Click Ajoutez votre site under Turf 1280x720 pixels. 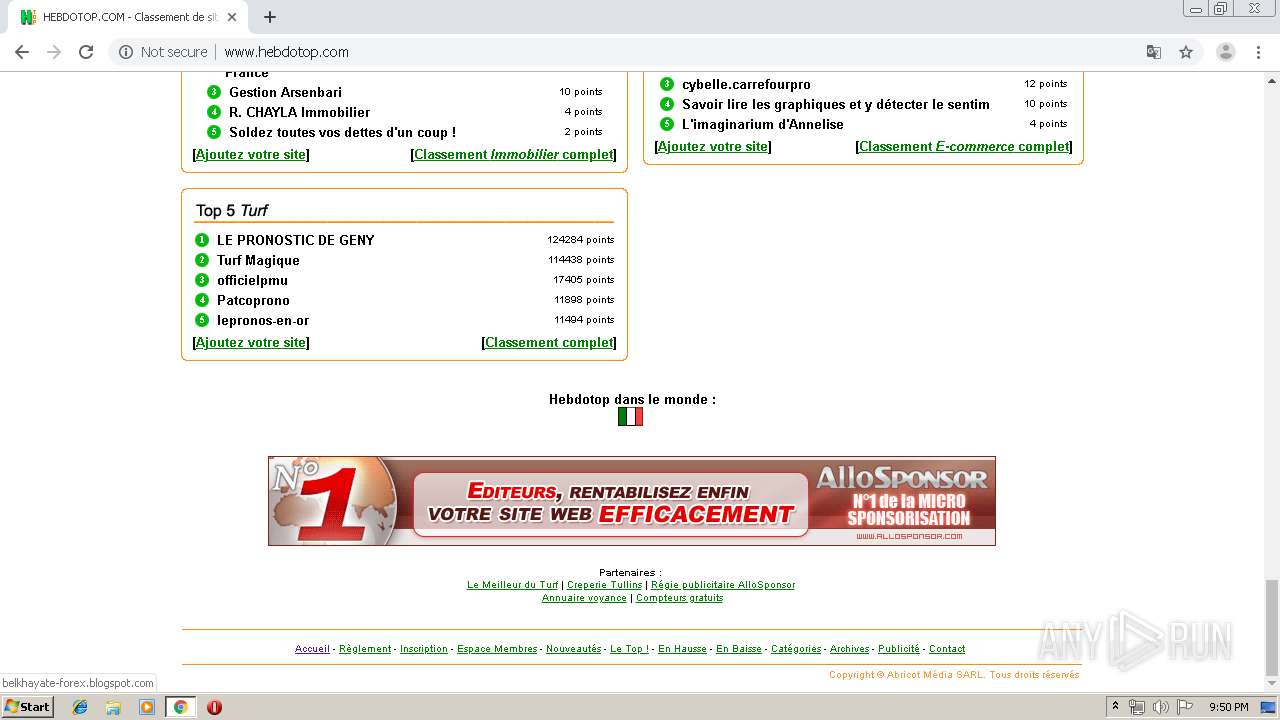pyautogui.click(x=251, y=342)
